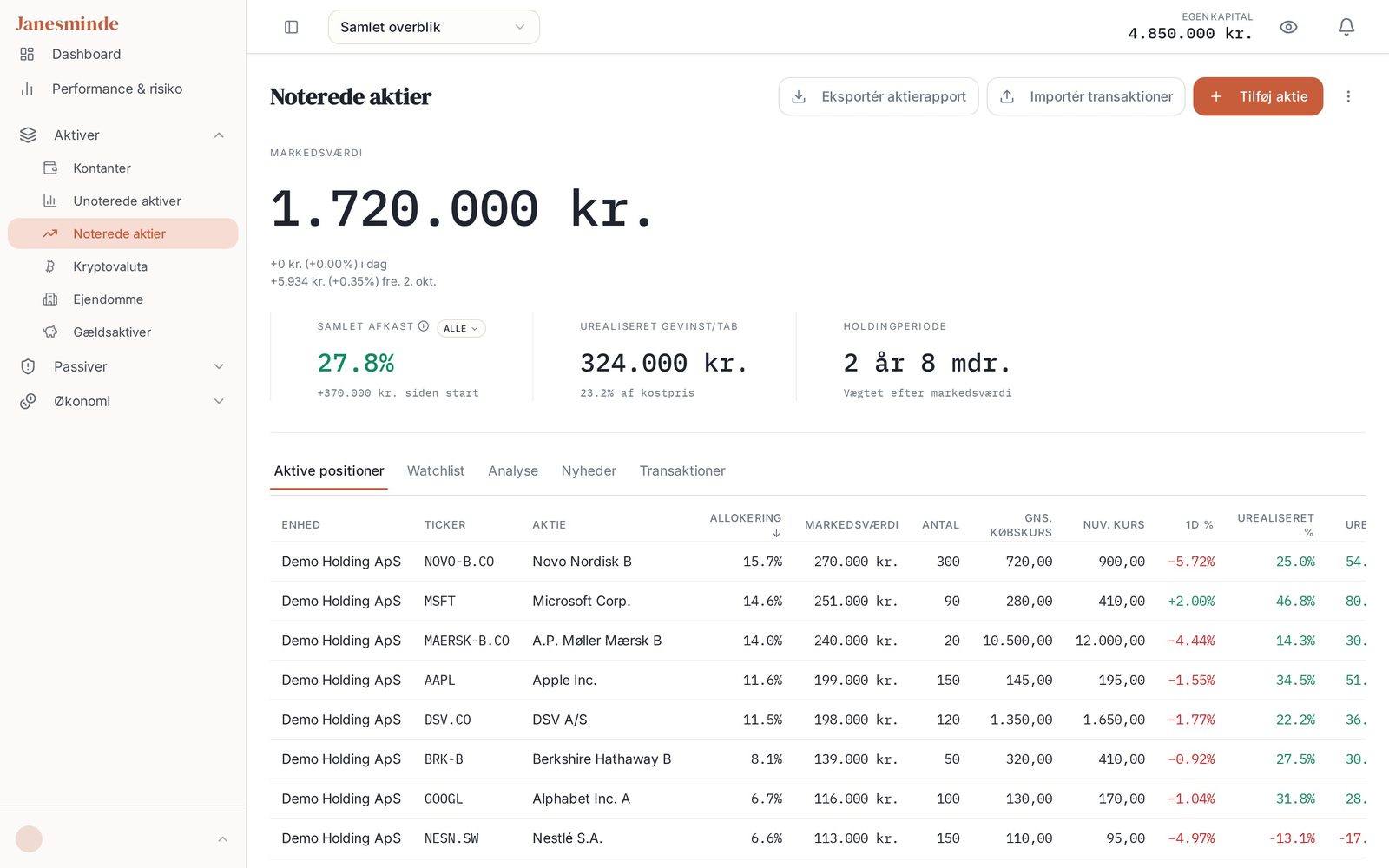This screenshot has width=1389, height=868.
Task: Switch to the Watchlist tab
Action: click(436, 470)
